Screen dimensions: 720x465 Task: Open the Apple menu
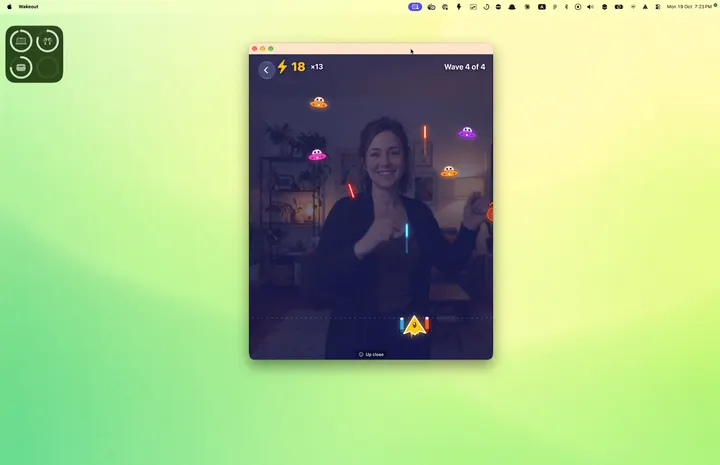click(x=9, y=6)
